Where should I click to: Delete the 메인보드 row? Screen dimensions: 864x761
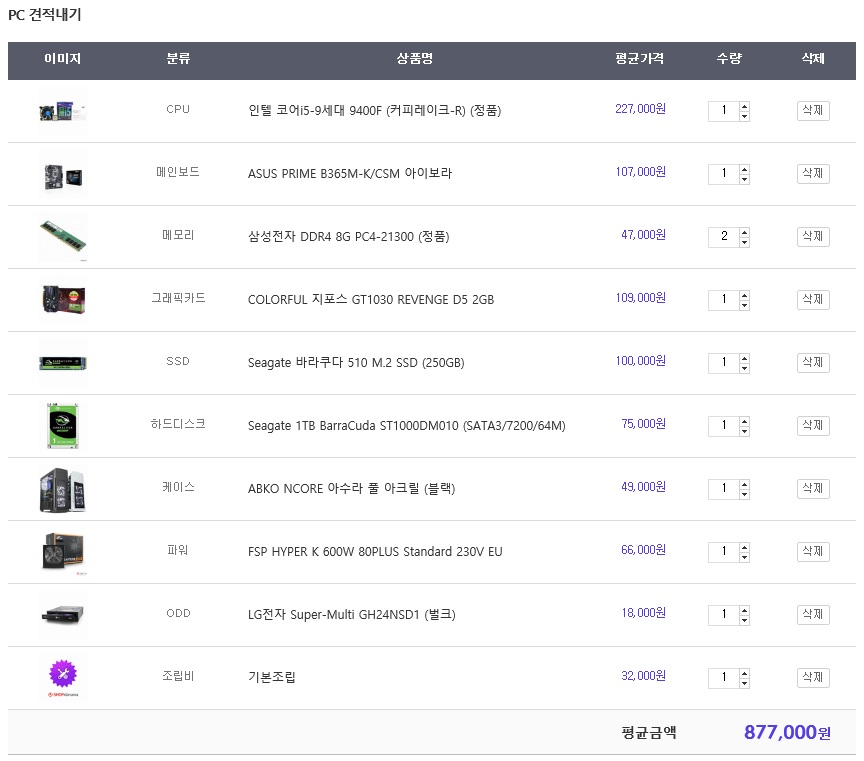click(x=813, y=173)
